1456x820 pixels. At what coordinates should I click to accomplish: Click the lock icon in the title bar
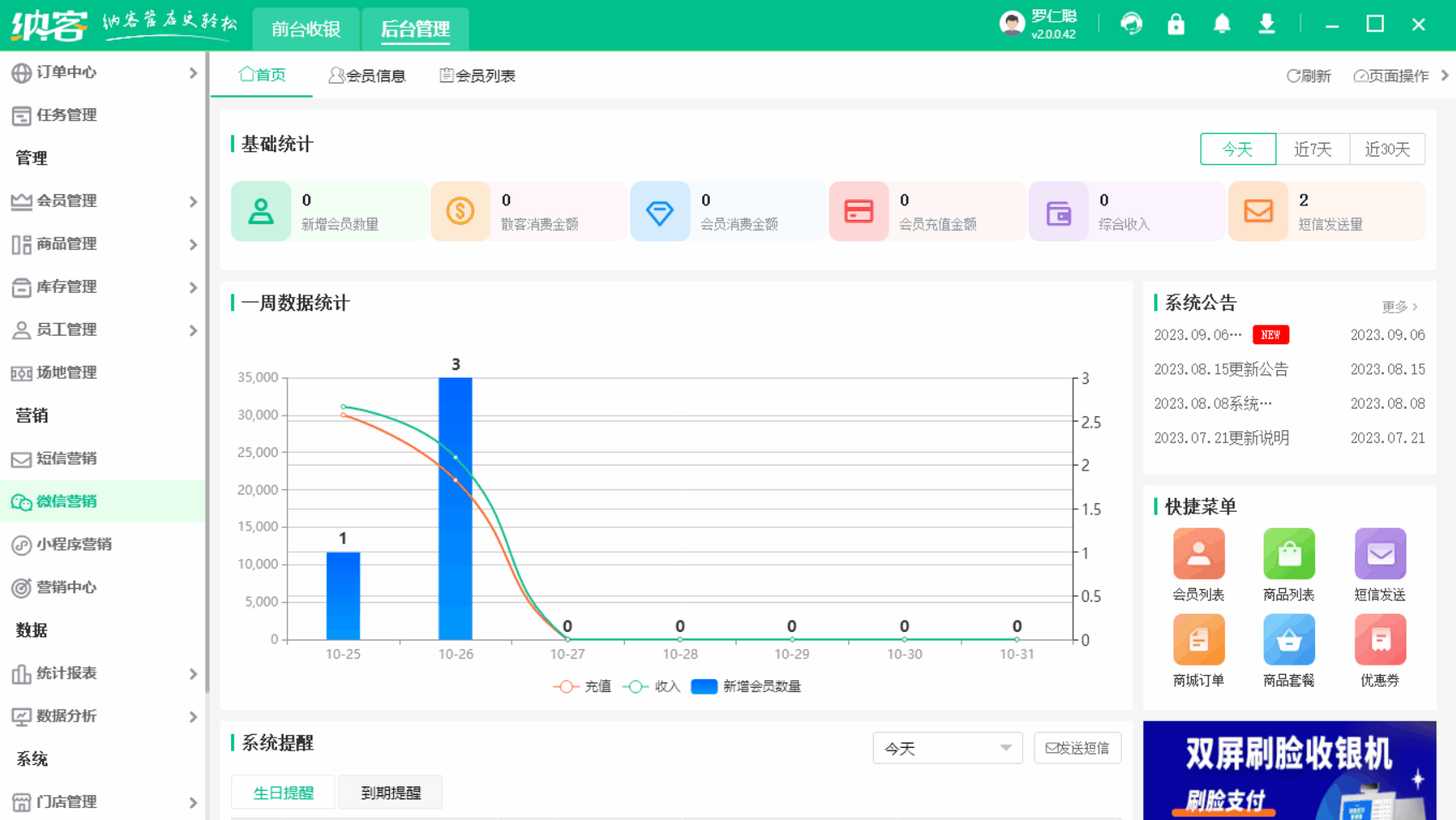tap(1176, 24)
